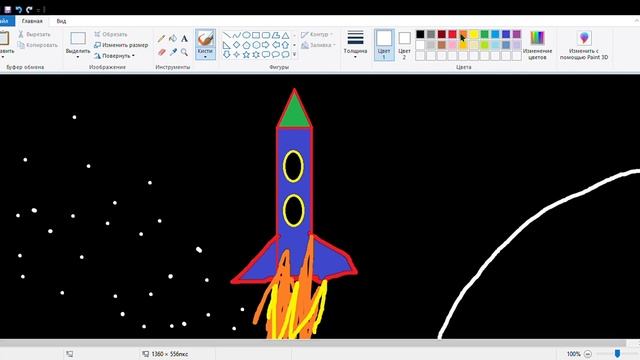
Task: Click the 100% zoom level text
Action: tap(573, 354)
